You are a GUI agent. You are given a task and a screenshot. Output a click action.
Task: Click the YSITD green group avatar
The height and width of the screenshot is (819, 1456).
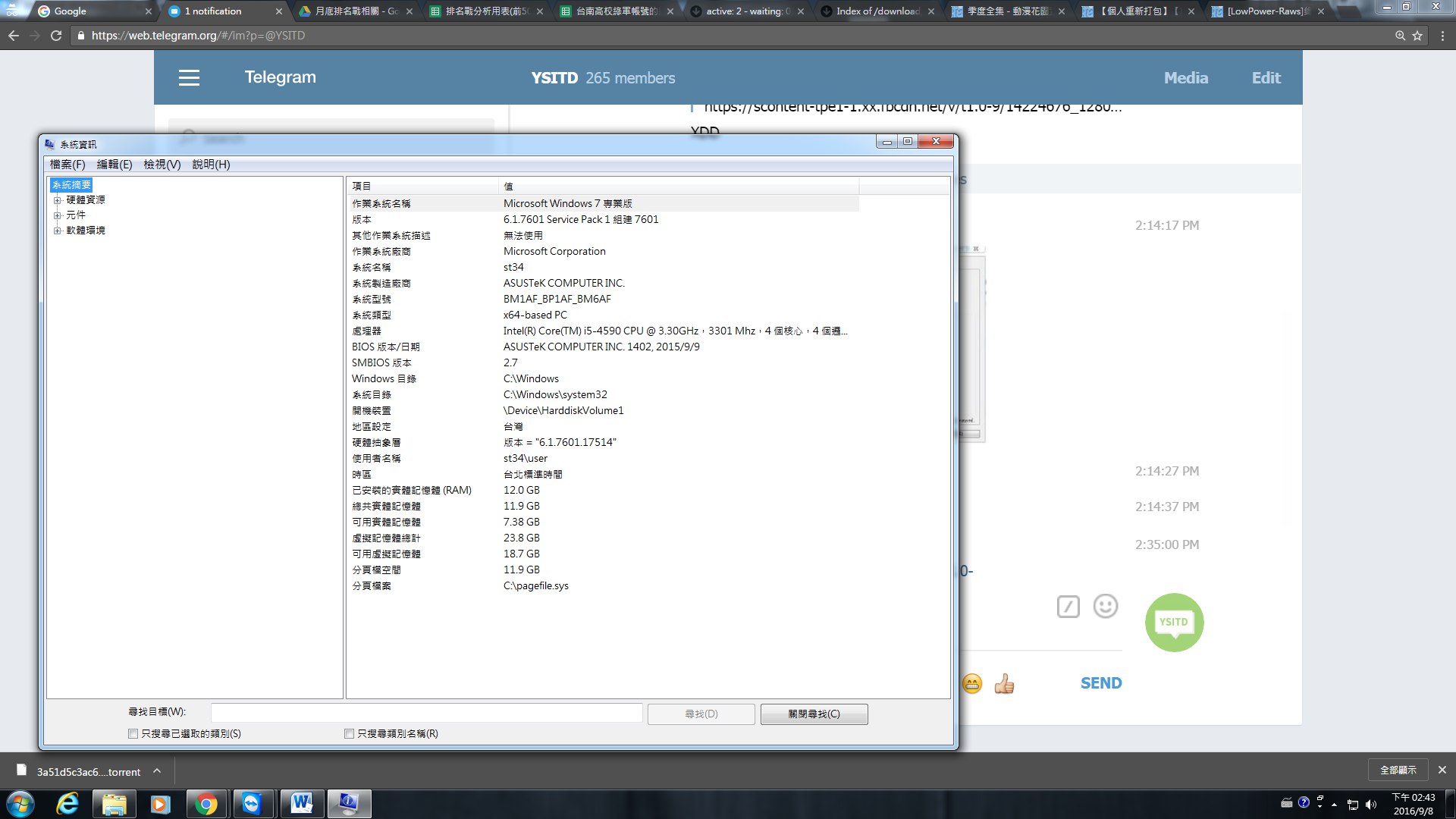pos(1174,623)
